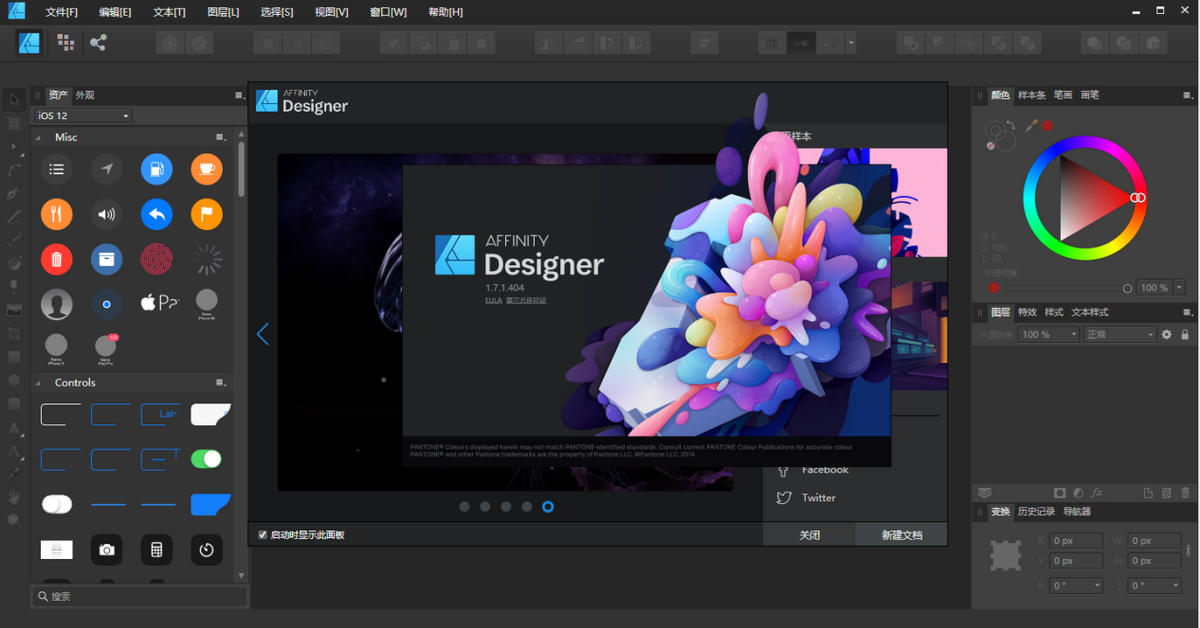
Task: Toggle the green switch asset on
Action: click(206, 459)
